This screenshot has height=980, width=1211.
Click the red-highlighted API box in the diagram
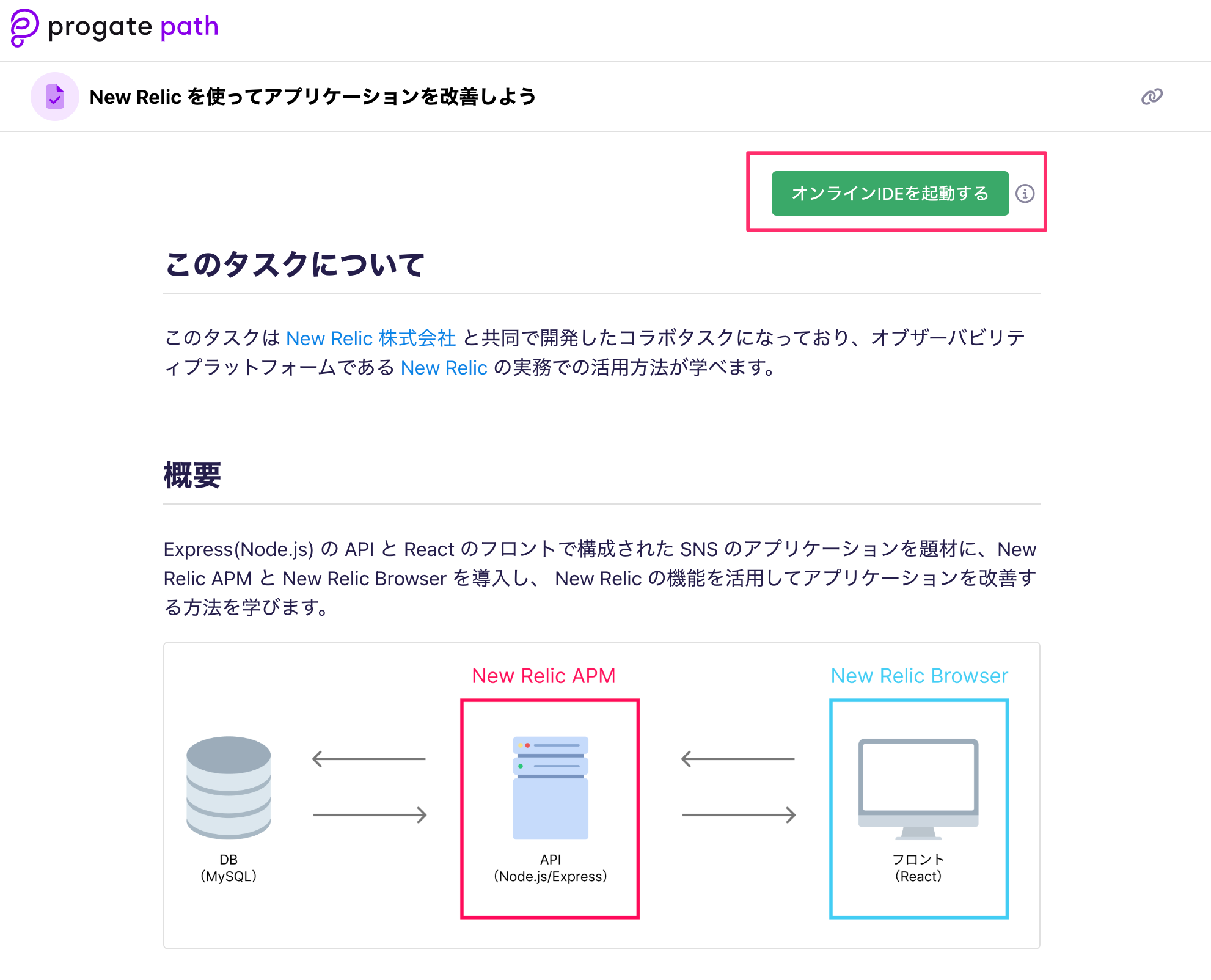pyautogui.click(x=549, y=810)
